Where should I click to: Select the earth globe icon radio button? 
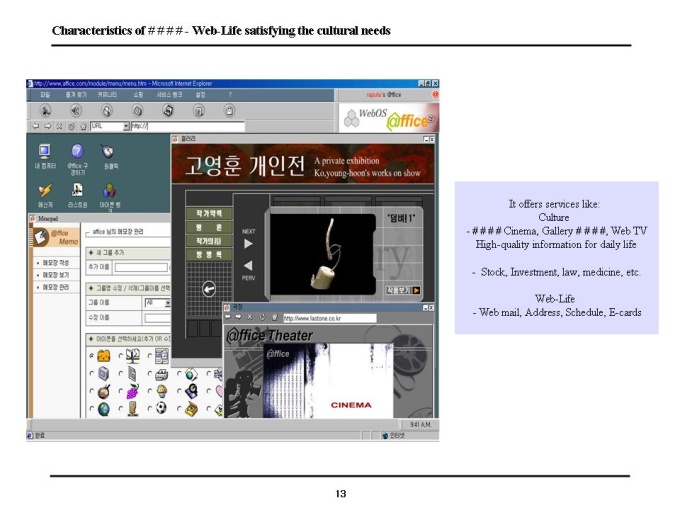tap(92, 409)
